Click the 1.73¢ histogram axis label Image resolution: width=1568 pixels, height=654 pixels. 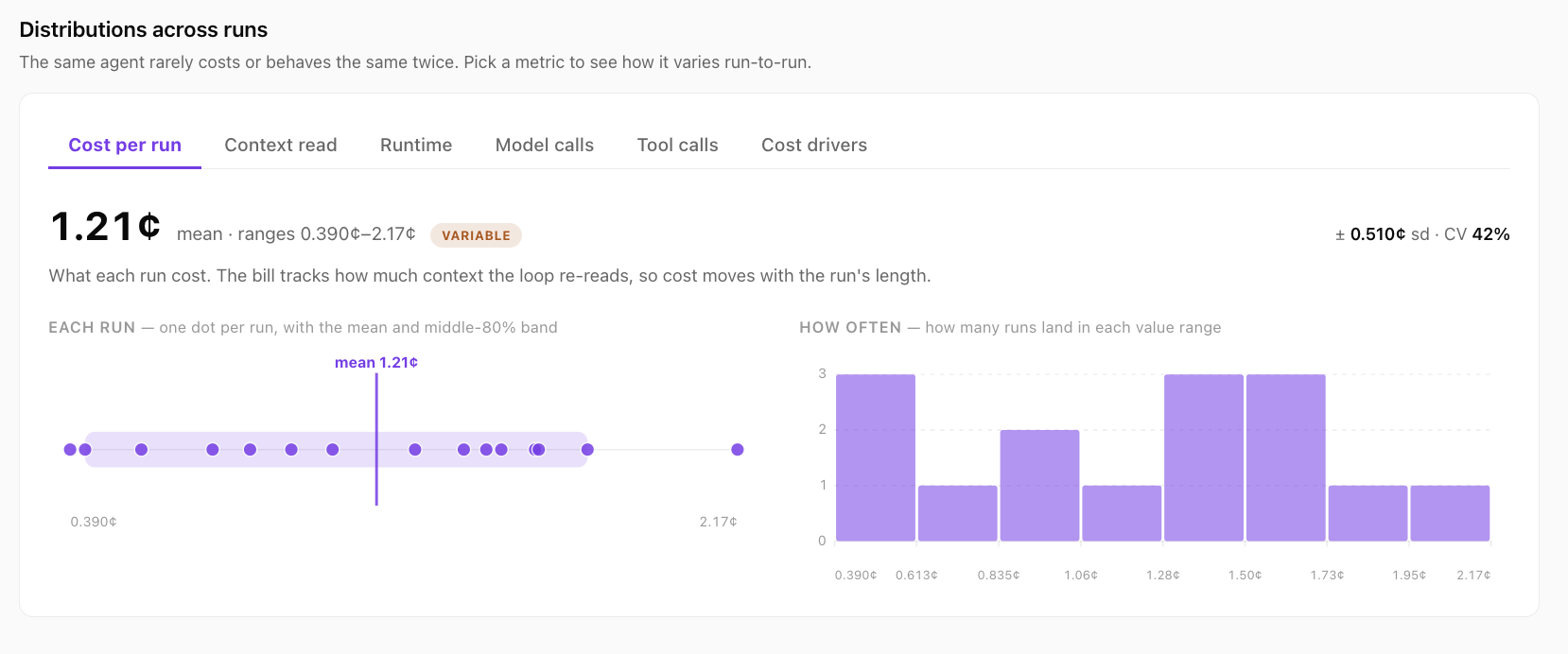[x=1328, y=575]
